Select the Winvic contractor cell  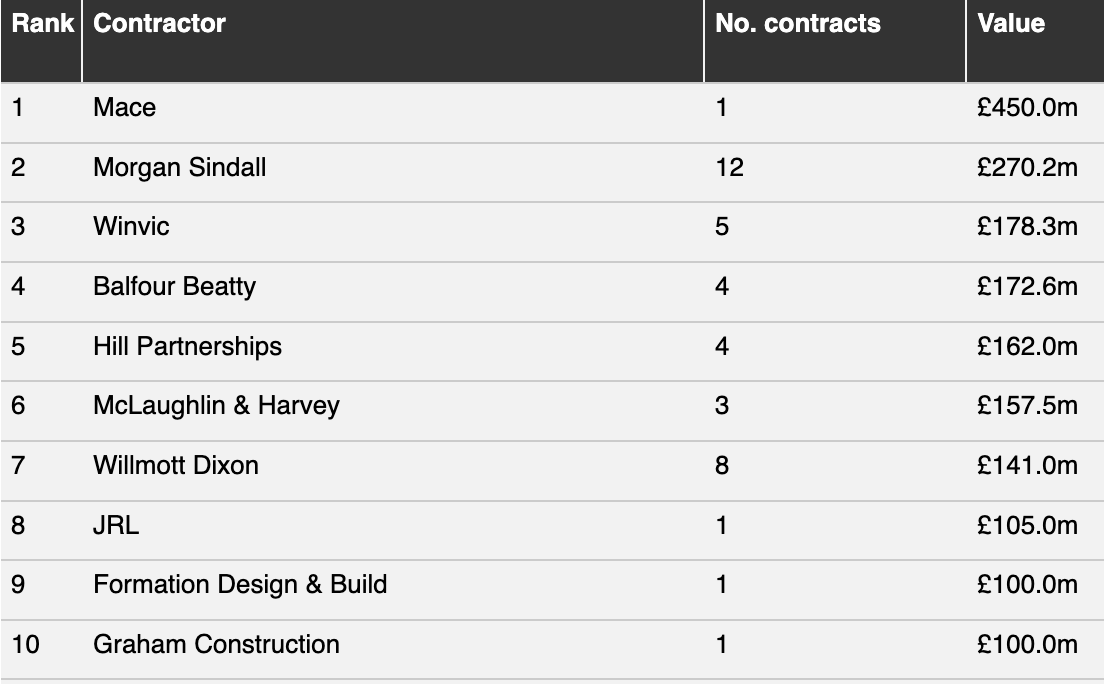coord(131,227)
